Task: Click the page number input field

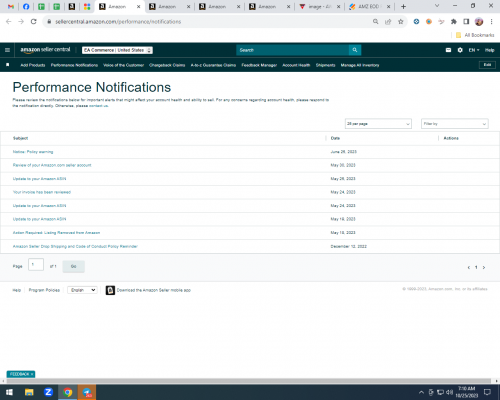Action: pos(36,265)
